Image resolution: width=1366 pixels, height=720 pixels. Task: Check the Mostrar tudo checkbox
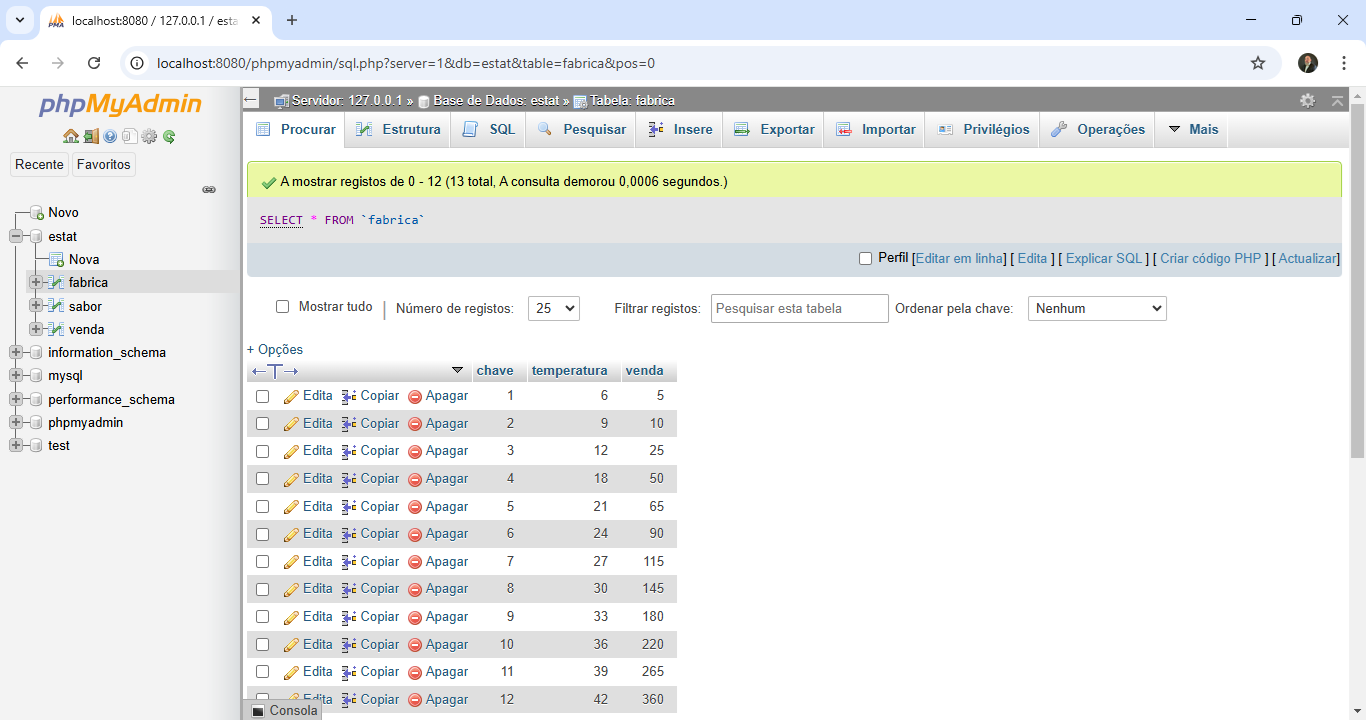pos(282,307)
